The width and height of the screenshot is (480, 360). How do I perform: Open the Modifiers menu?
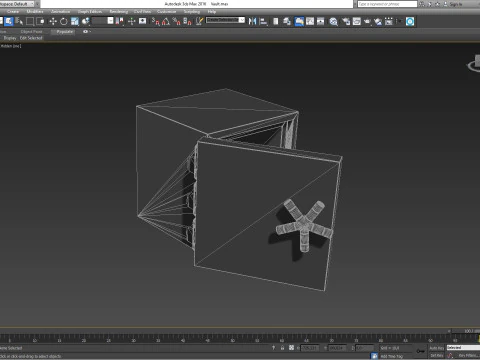pos(35,11)
